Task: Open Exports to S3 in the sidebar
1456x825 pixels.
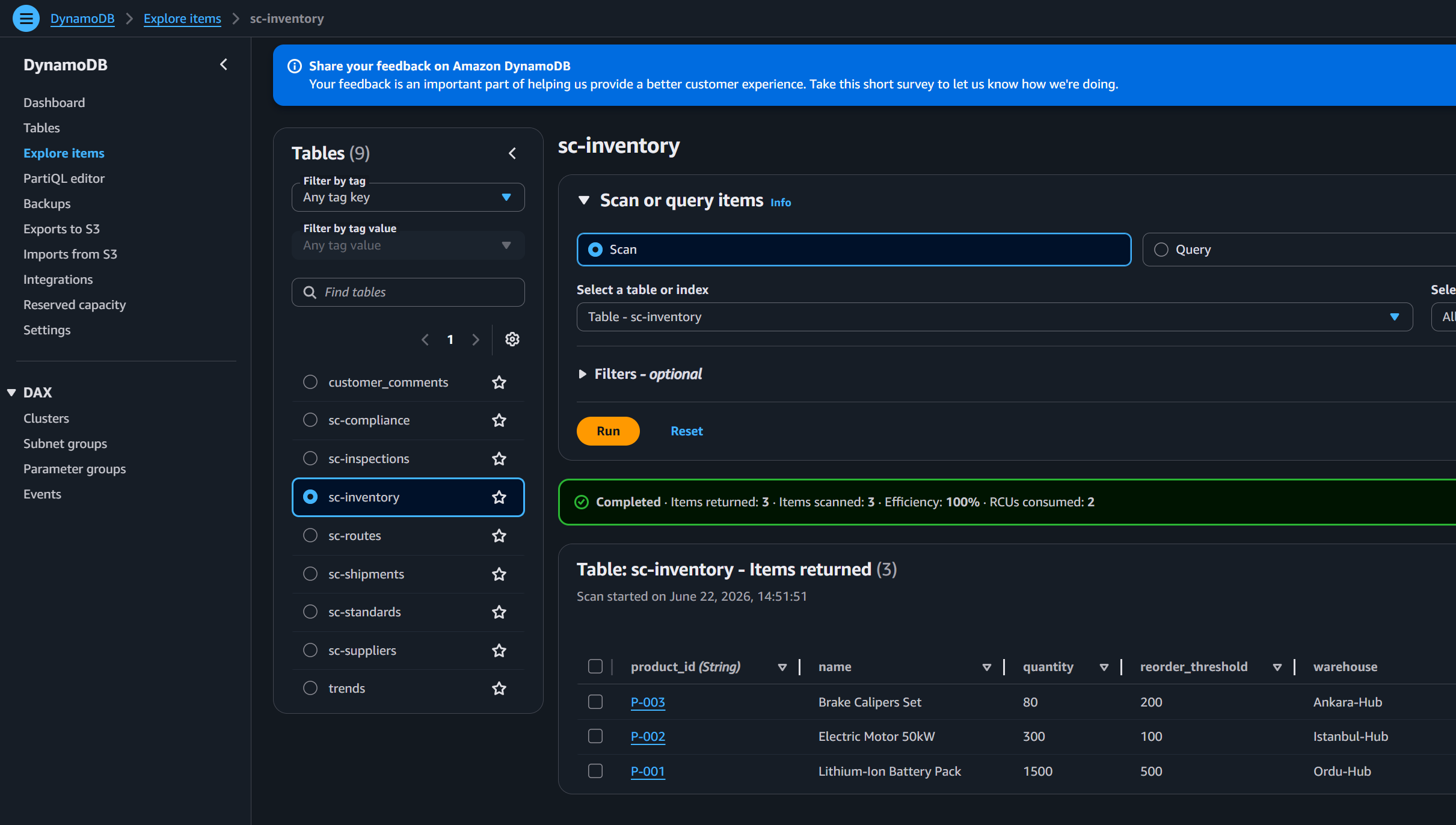Action: [x=61, y=229]
